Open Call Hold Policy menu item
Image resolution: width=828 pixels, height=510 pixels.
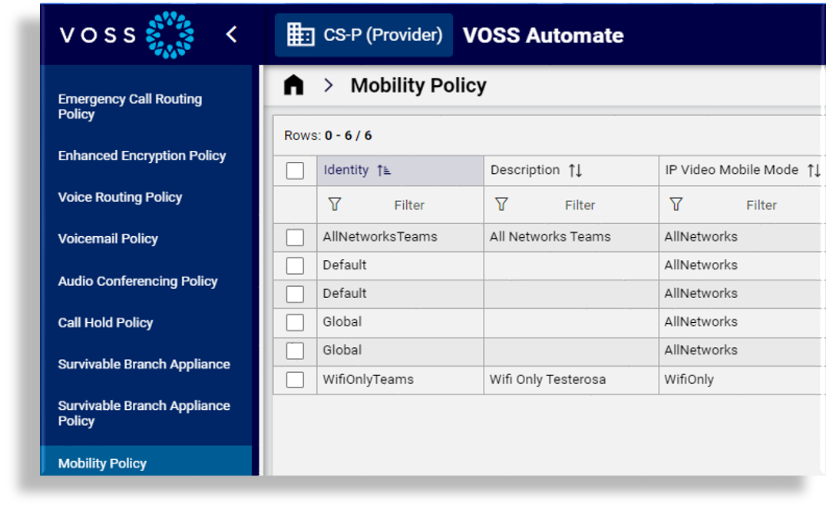point(106,323)
